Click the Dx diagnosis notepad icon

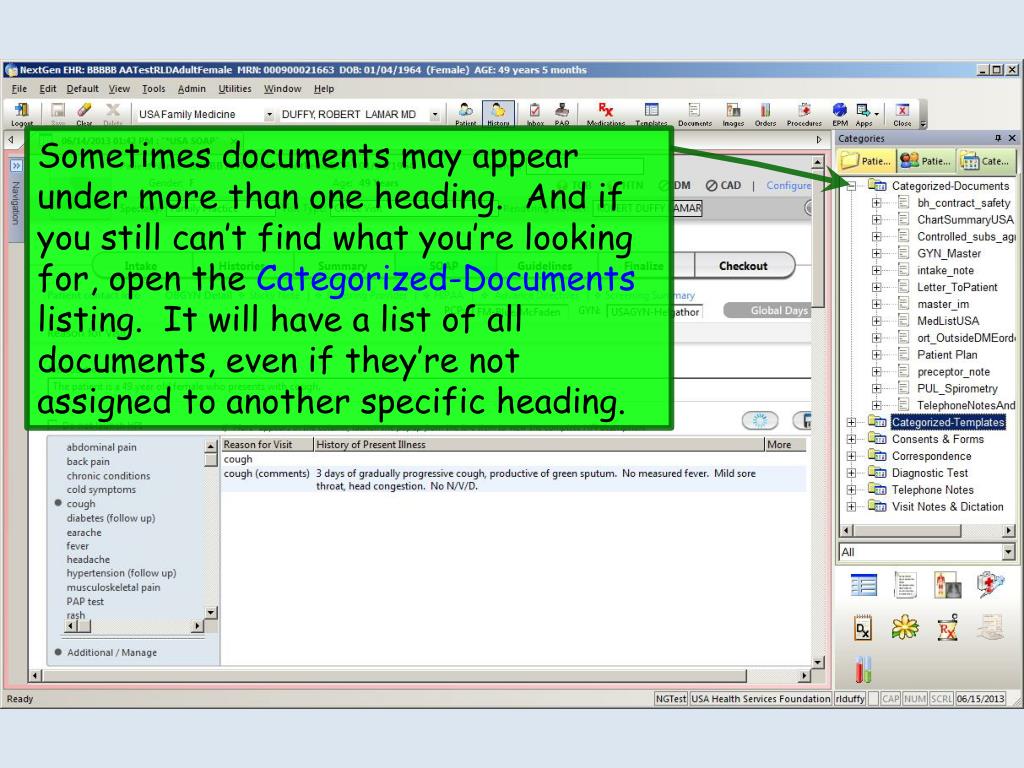pos(863,628)
